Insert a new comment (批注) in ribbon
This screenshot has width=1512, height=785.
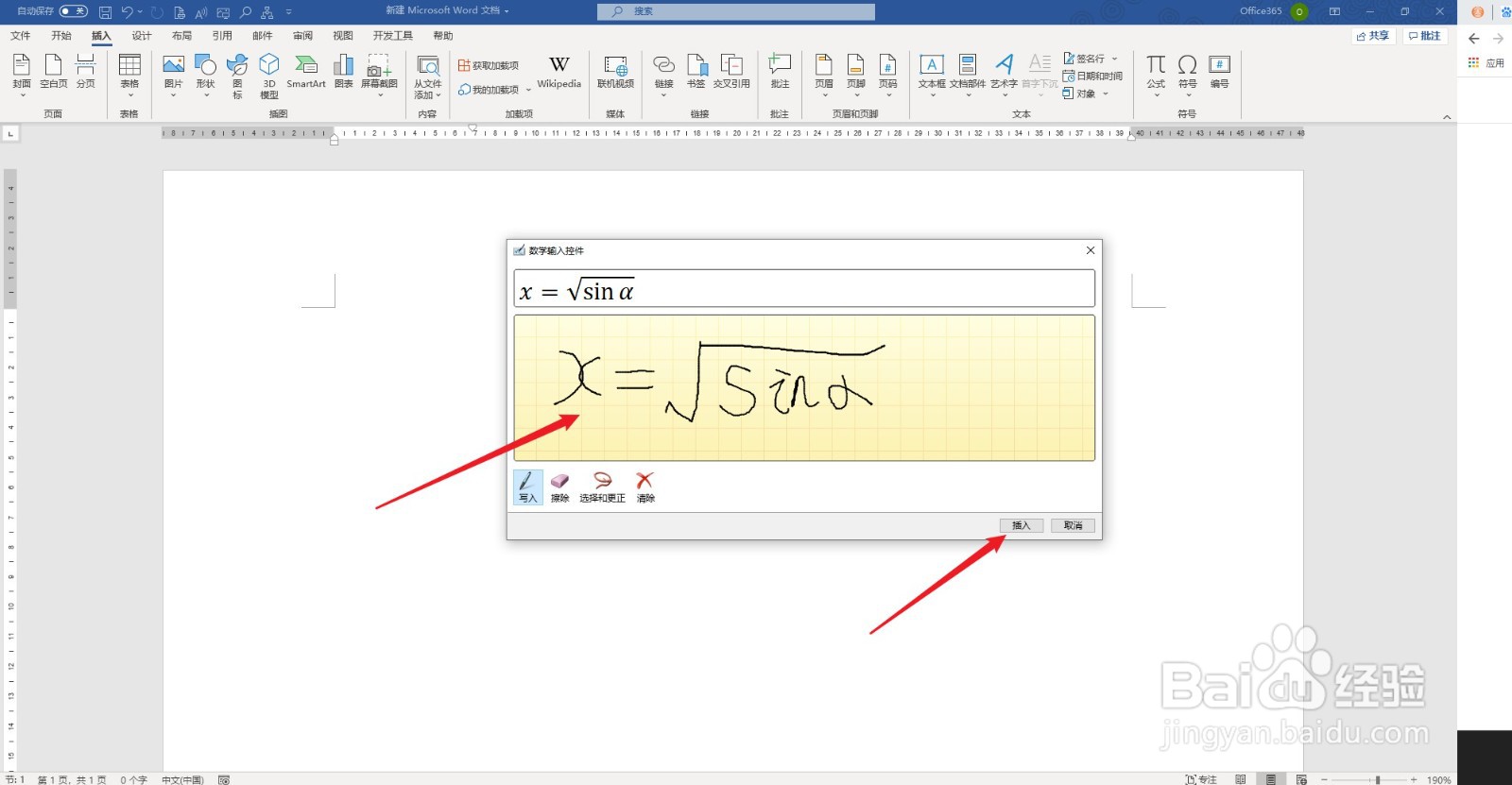[x=780, y=72]
